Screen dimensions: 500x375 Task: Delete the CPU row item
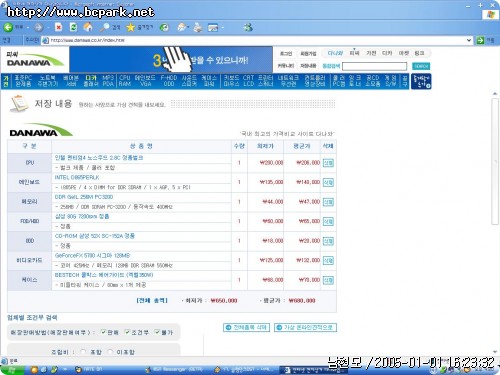[x=328, y=163]
